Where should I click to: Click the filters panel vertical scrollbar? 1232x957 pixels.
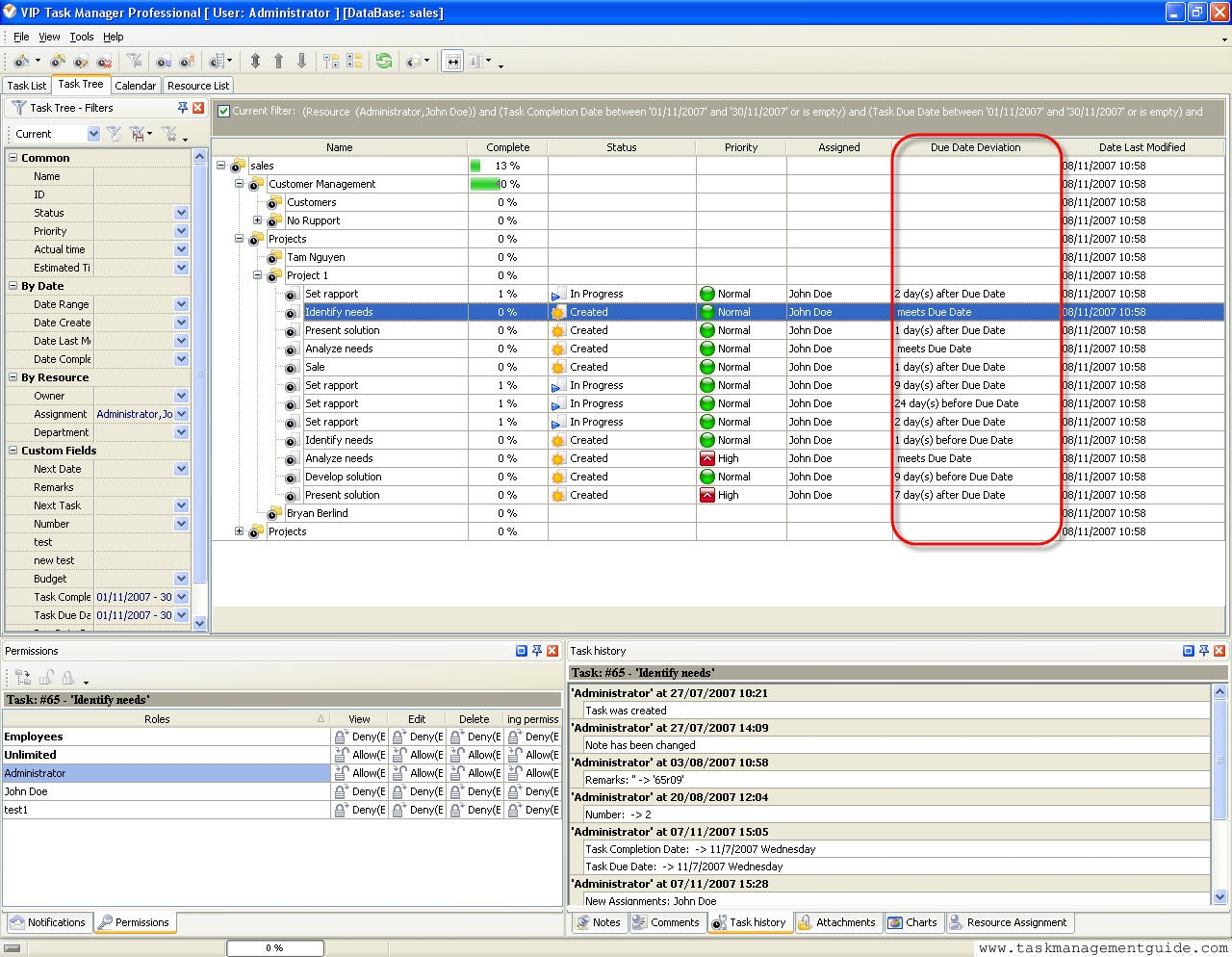pyautogui.click(x=200, y=390)
